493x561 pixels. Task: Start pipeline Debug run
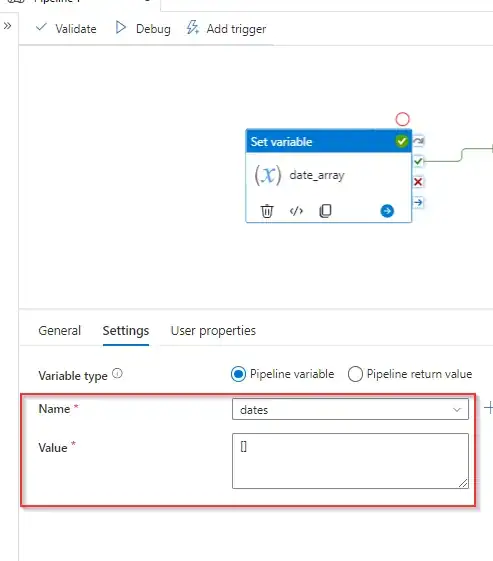143,28
